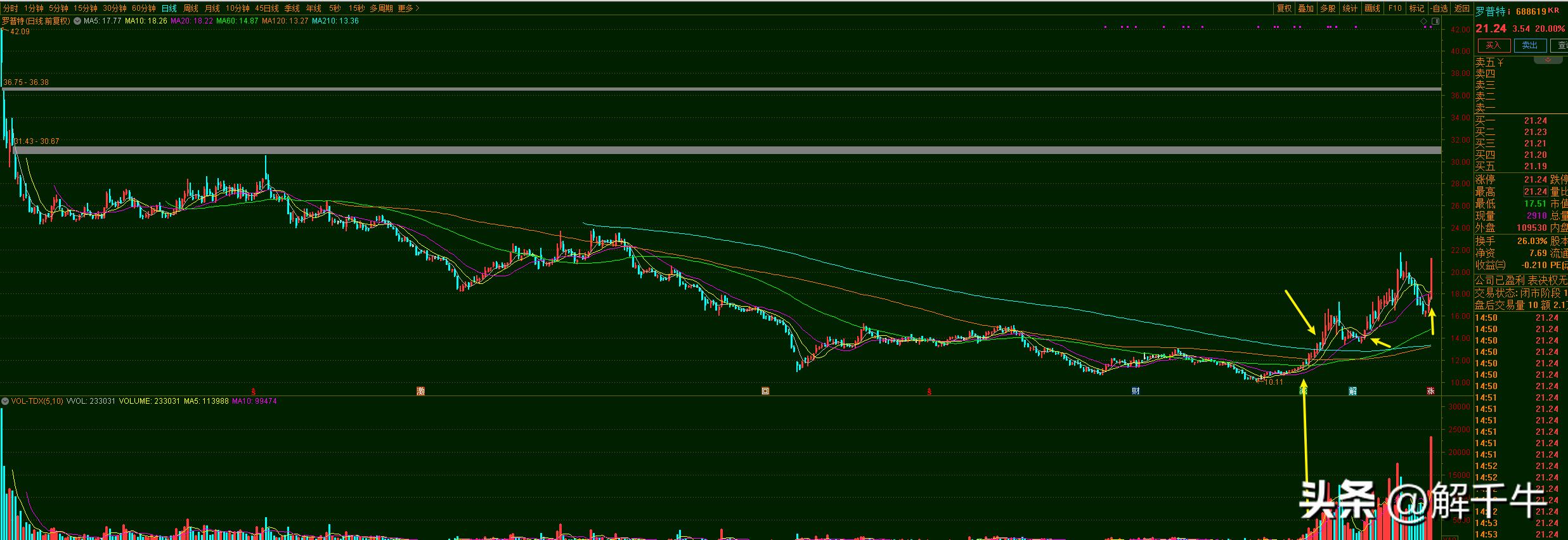Expand the 更多 periods menu
The height and width of the screenshot is (540, 1568).
[408, 8]
